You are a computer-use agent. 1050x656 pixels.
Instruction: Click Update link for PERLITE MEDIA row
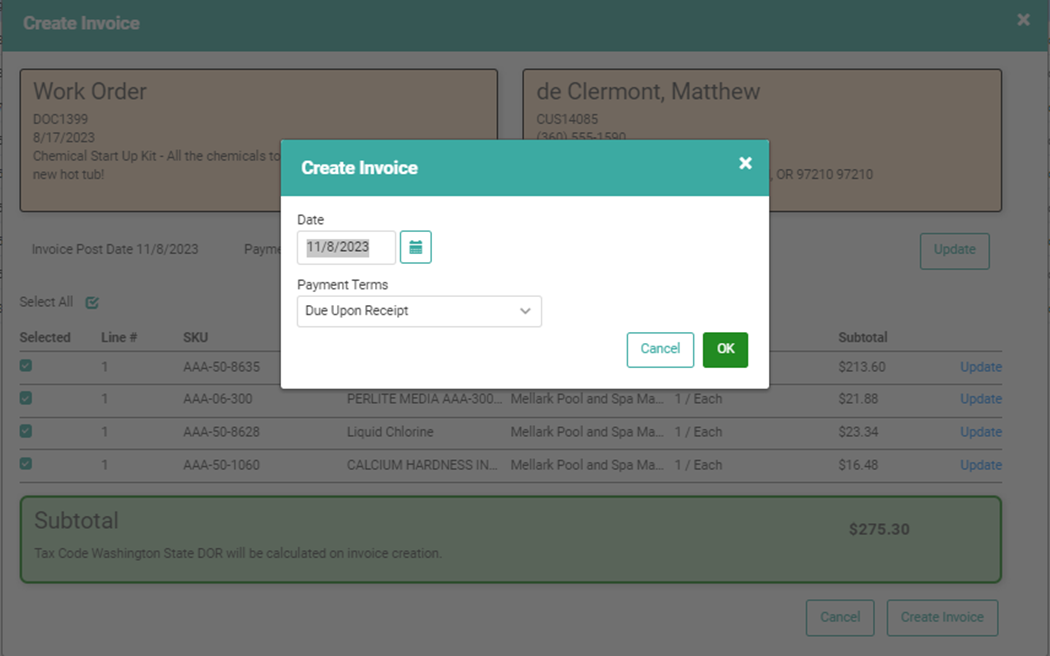pos(980,399)
